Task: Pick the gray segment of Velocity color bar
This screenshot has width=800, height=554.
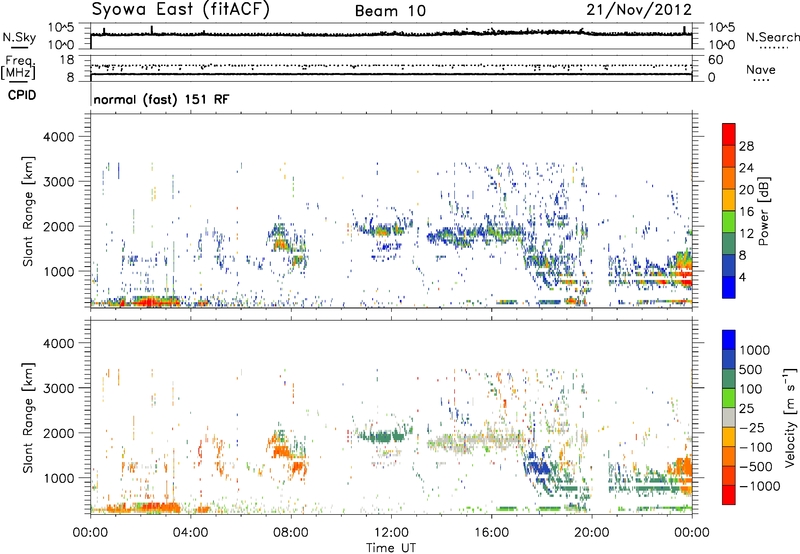Action: tap(729, 418)
